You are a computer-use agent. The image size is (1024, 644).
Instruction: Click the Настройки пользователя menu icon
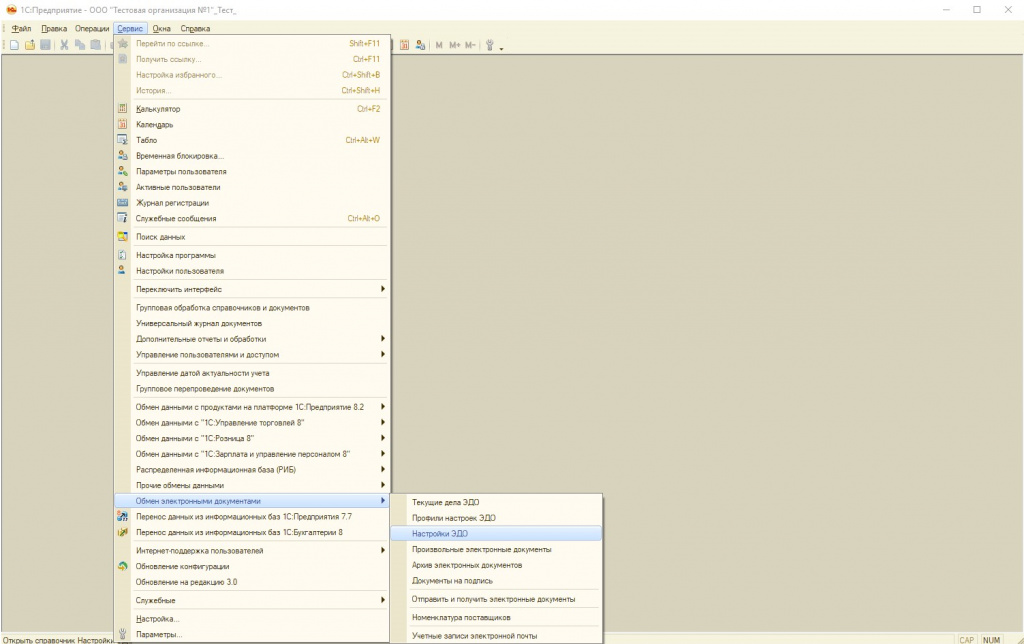(x=122, y=270)
